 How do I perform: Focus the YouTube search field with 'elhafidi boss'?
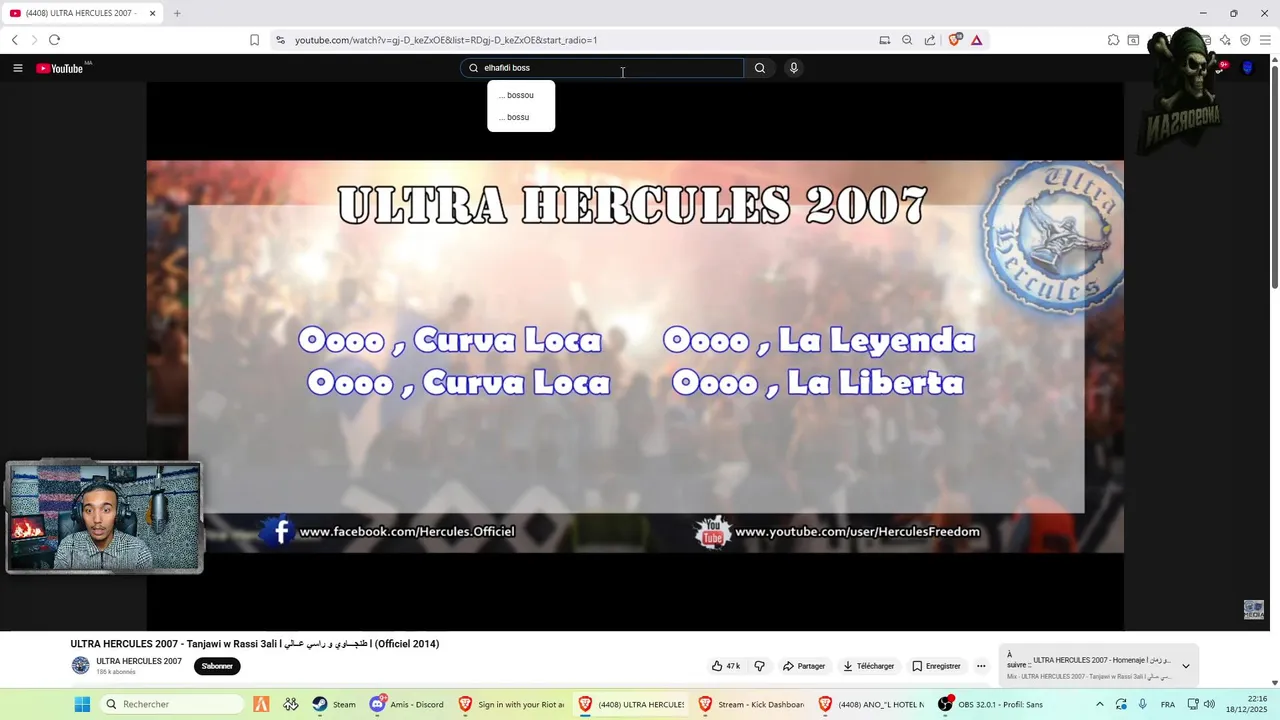[602, 68]
